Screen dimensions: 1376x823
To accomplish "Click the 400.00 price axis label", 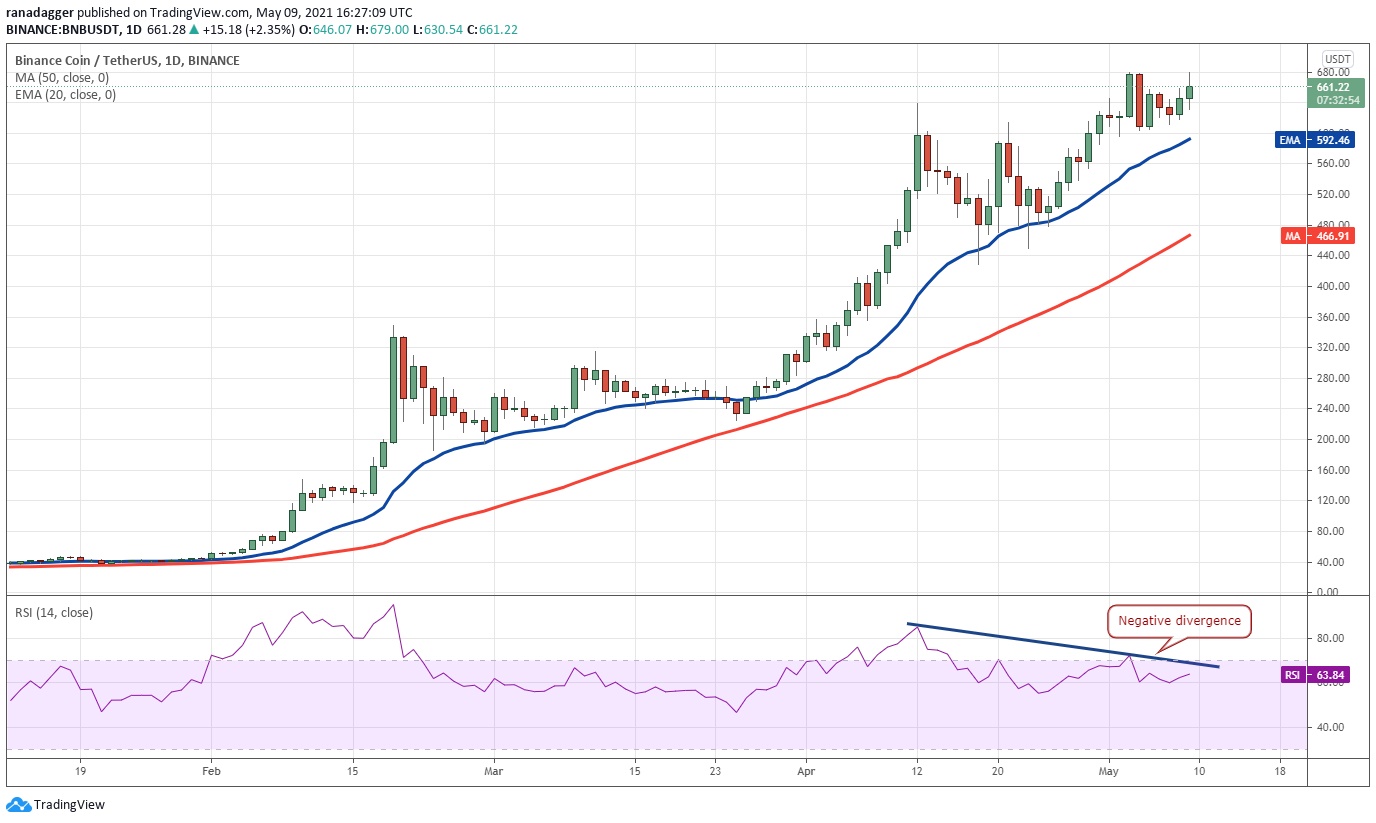I will 1333,286.
